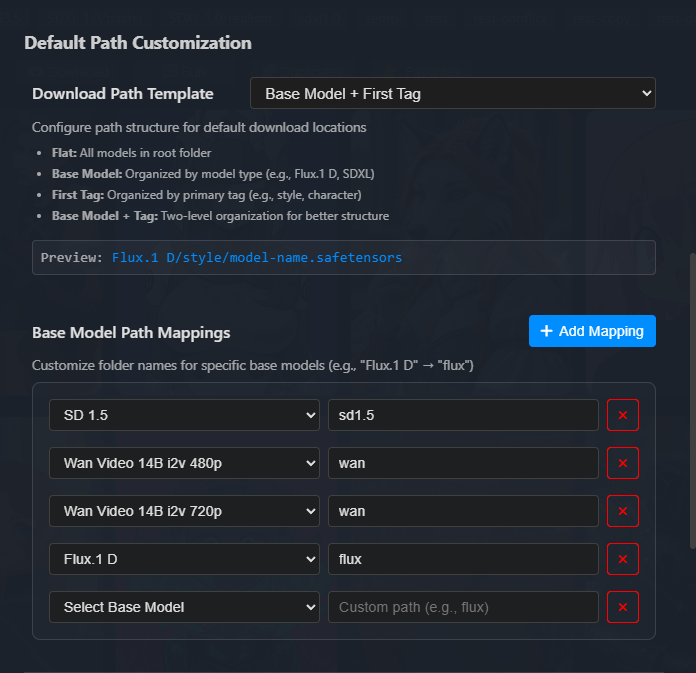Click the flux folder name field
This screenshot has height=673, width=696.
pyautogui.click(x=463, y=559)
